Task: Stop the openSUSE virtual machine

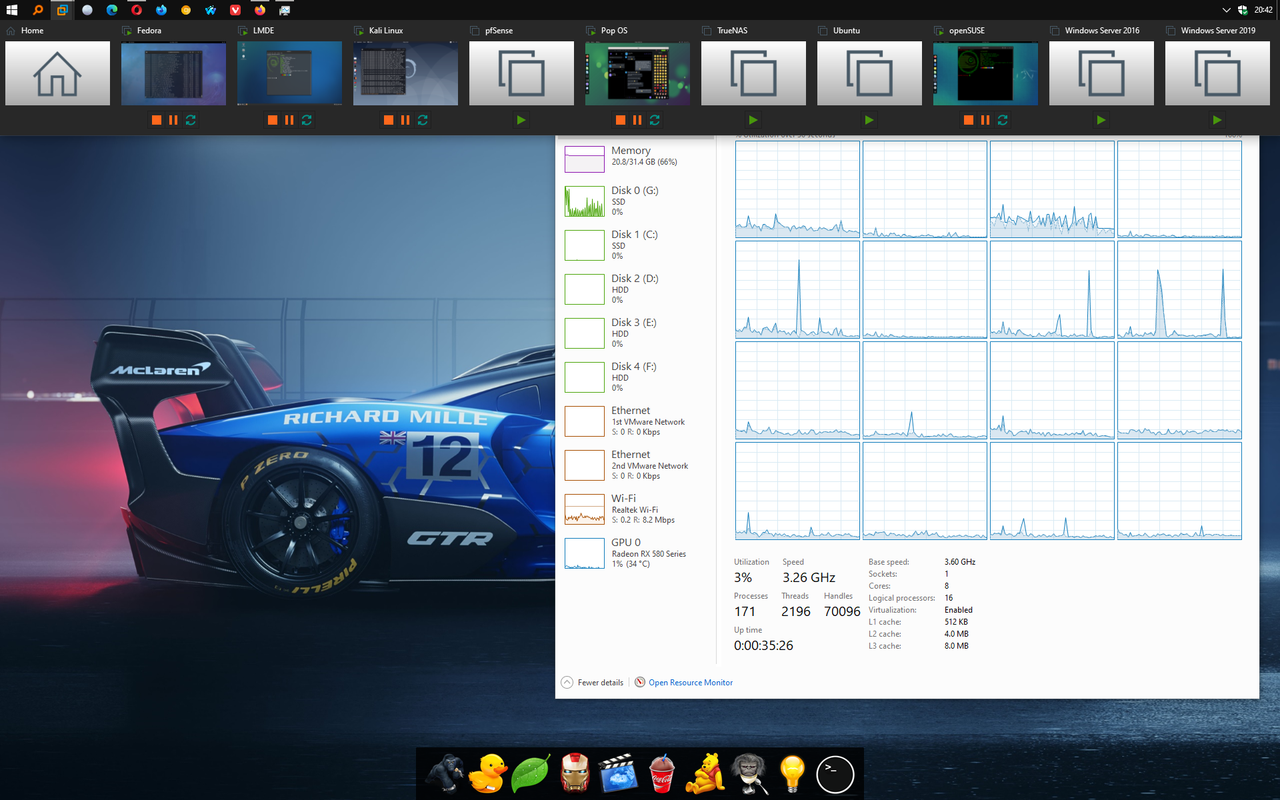Action: point(968,120)
